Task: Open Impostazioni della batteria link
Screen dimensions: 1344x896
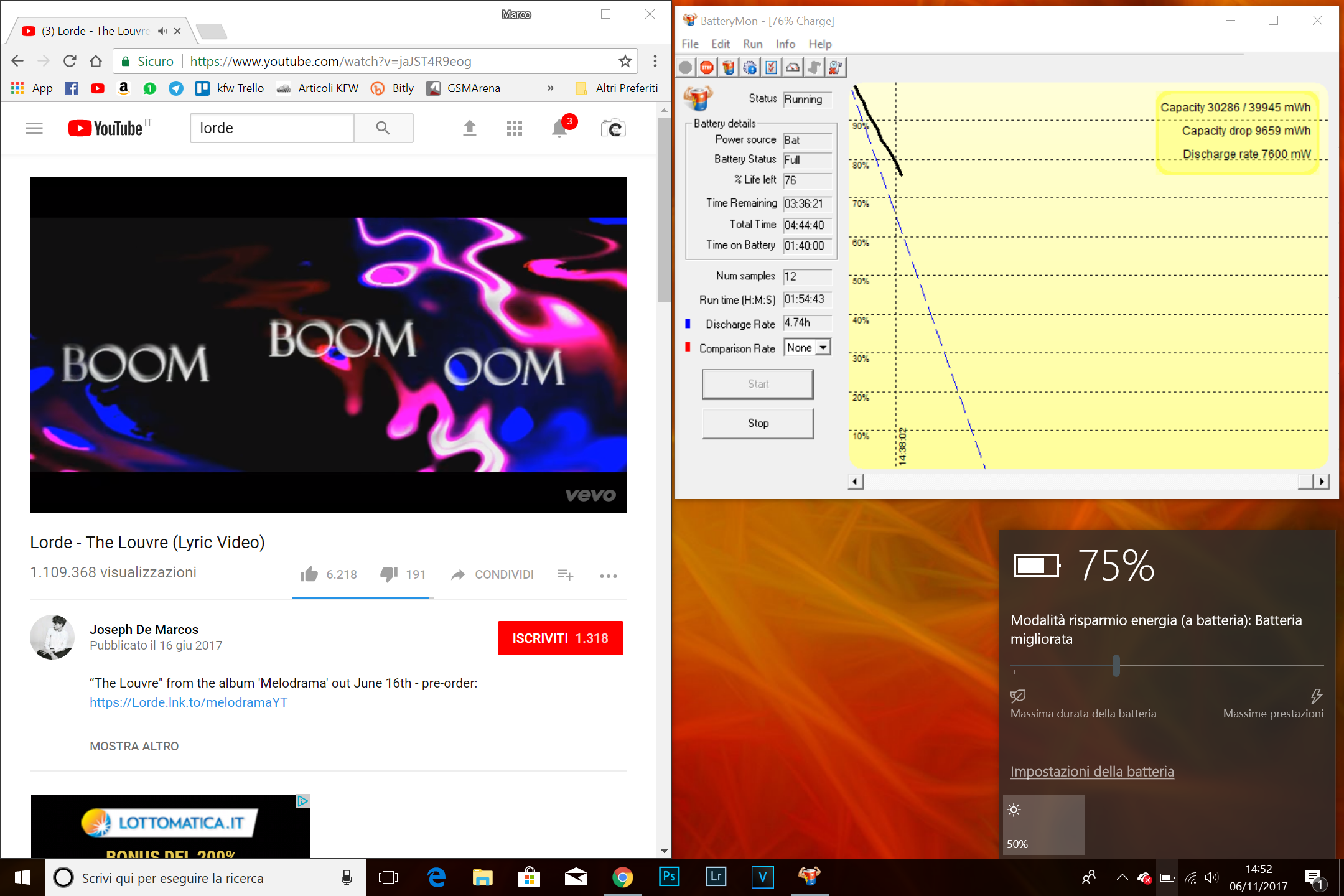Action: 1092,772
